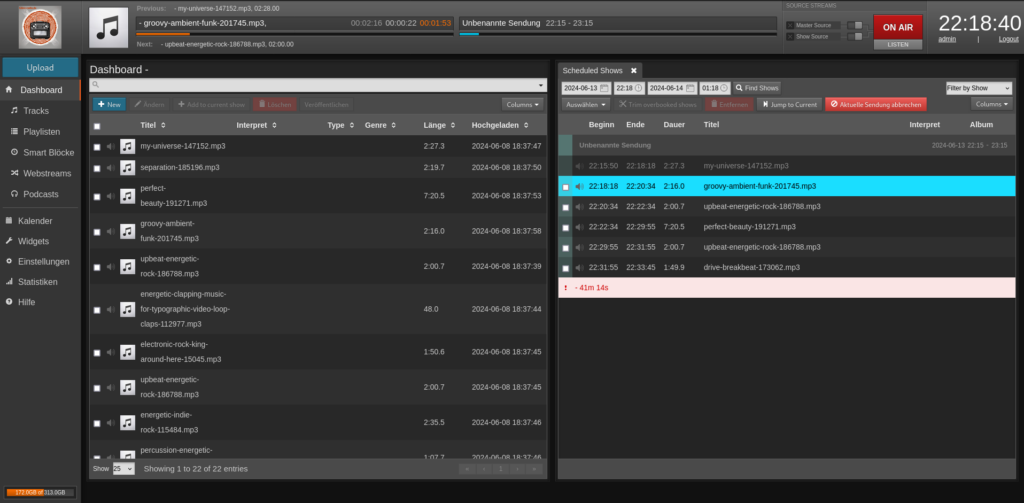Click the speaker icon of the 22:29:55 scheduled track
The image size is (1024, 503).
pos(579,248)
